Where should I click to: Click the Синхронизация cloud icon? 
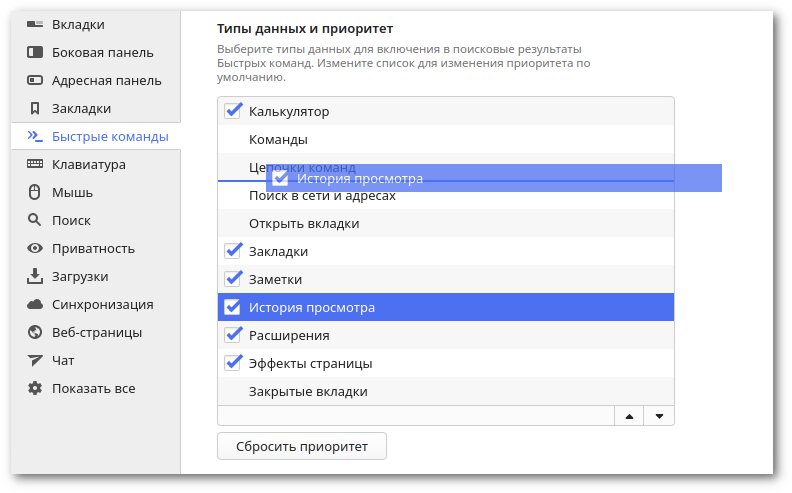tap(35, 304)
